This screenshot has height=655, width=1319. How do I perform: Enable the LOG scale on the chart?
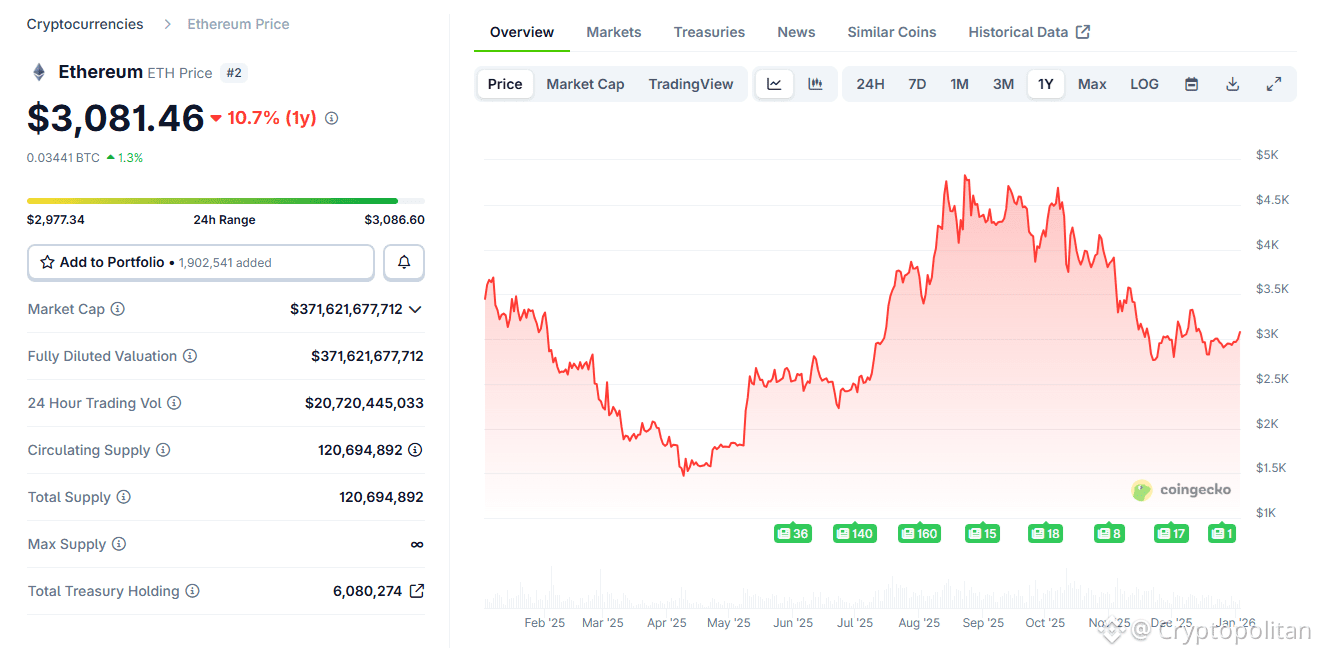point(1144,84)
